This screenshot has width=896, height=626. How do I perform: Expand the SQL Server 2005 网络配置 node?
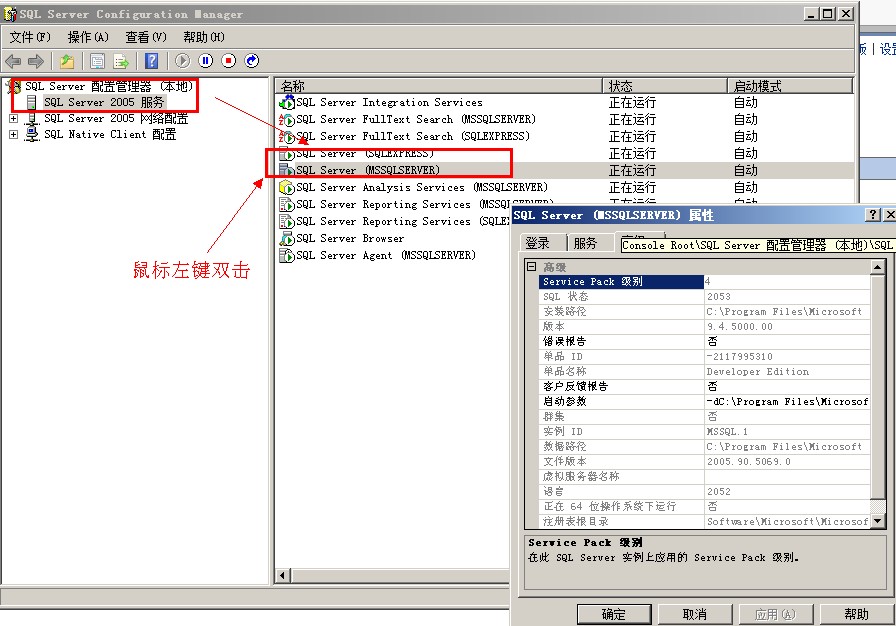(x=13, y=118)
